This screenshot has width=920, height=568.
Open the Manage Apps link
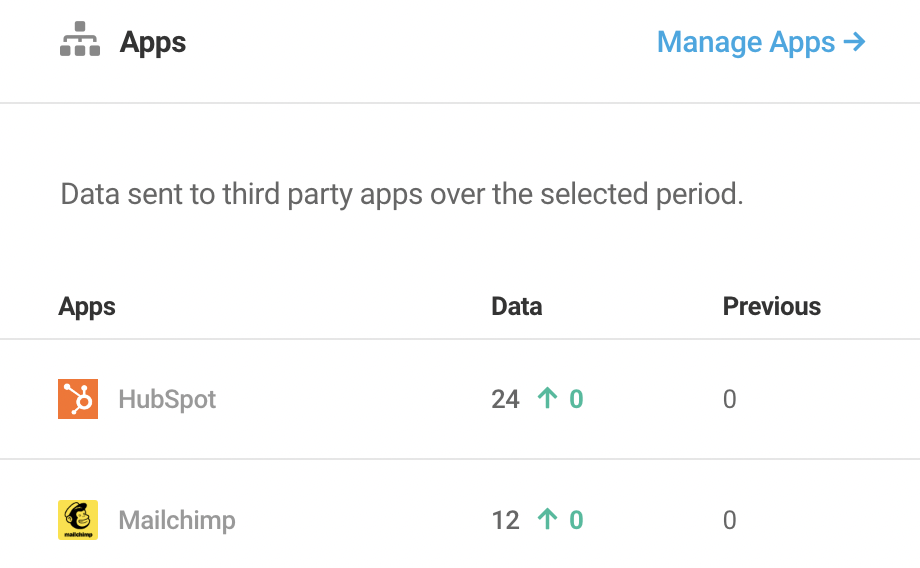click(761, 42)
